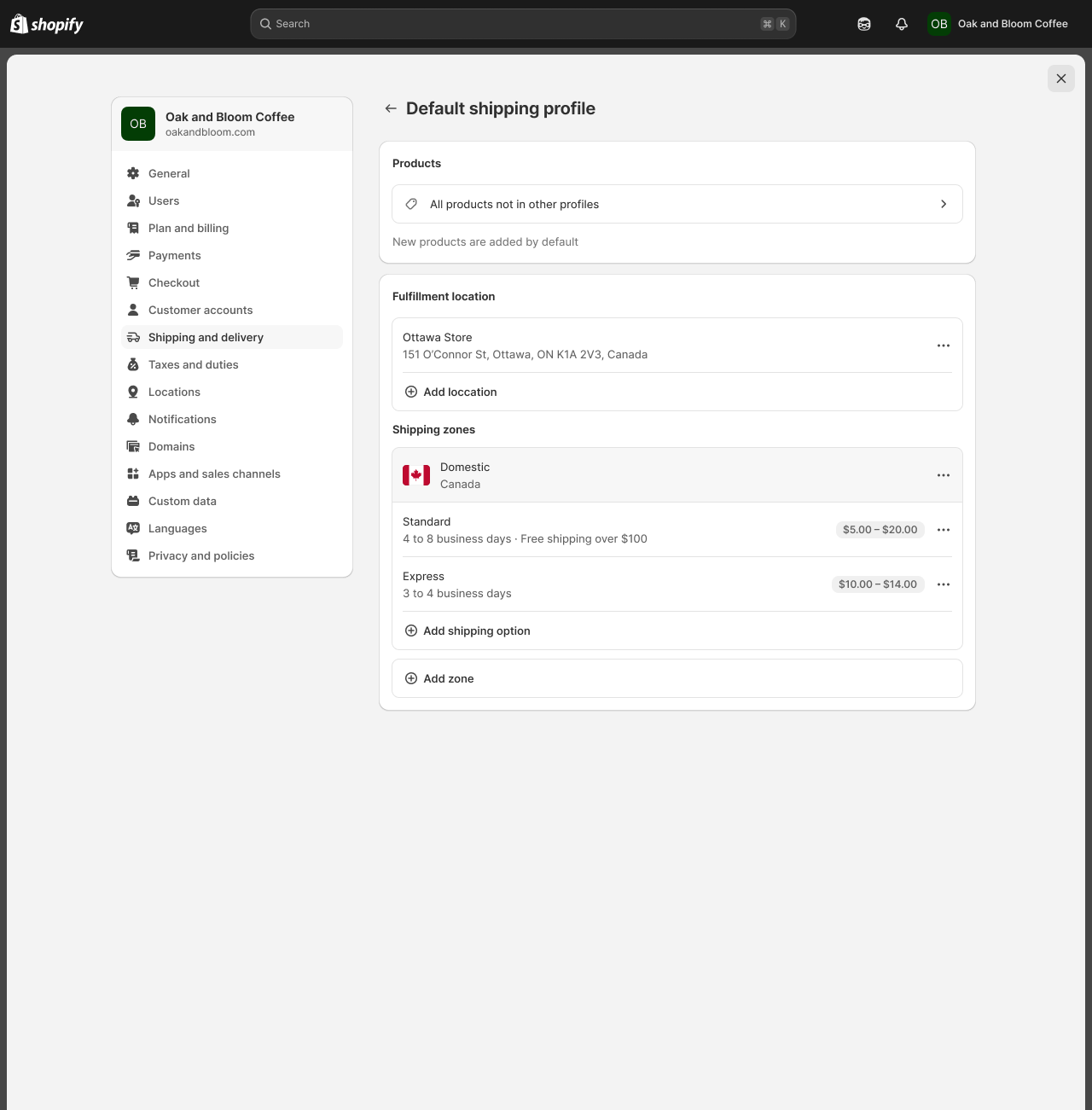Select Shipping and delivery menu item
1092x1110 pixels.
click(x=232, y=337)
